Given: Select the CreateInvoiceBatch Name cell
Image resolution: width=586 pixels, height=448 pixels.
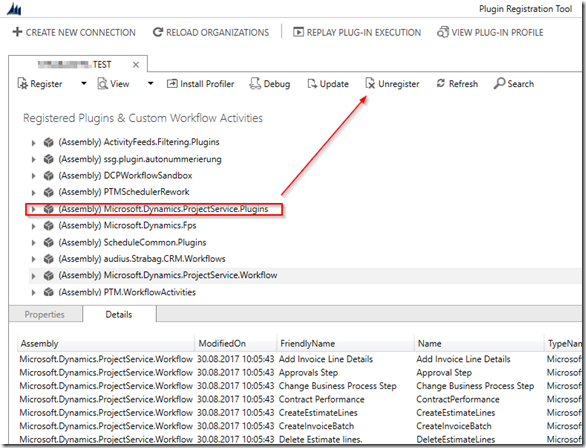Looking at the screenshot, I should [454, 426].
